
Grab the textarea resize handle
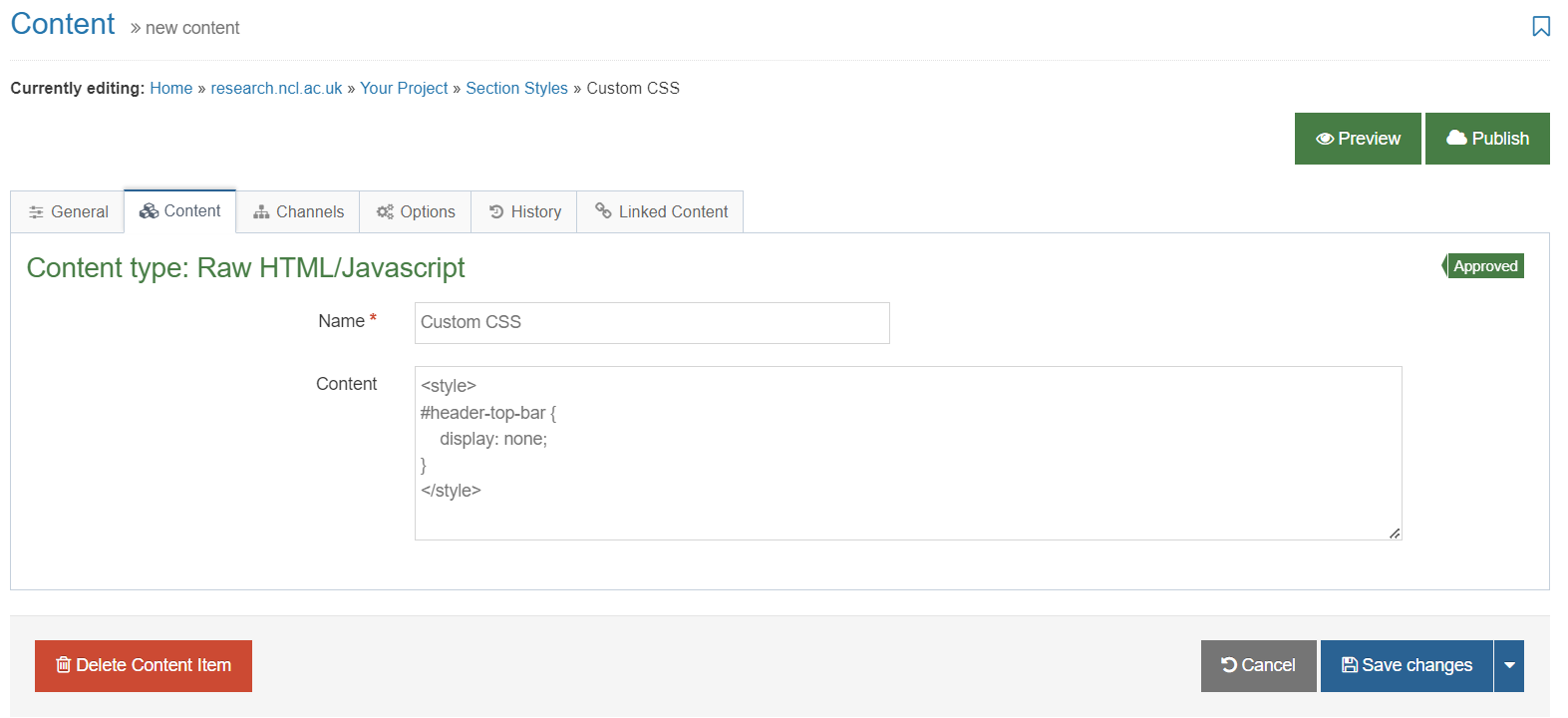click(x=1394, y=534)
